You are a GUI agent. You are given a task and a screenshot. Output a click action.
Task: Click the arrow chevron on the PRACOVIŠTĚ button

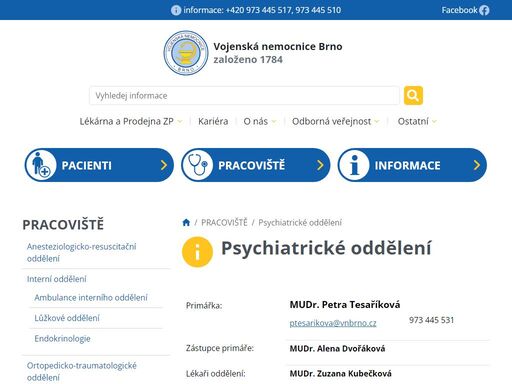coord(320,165)
